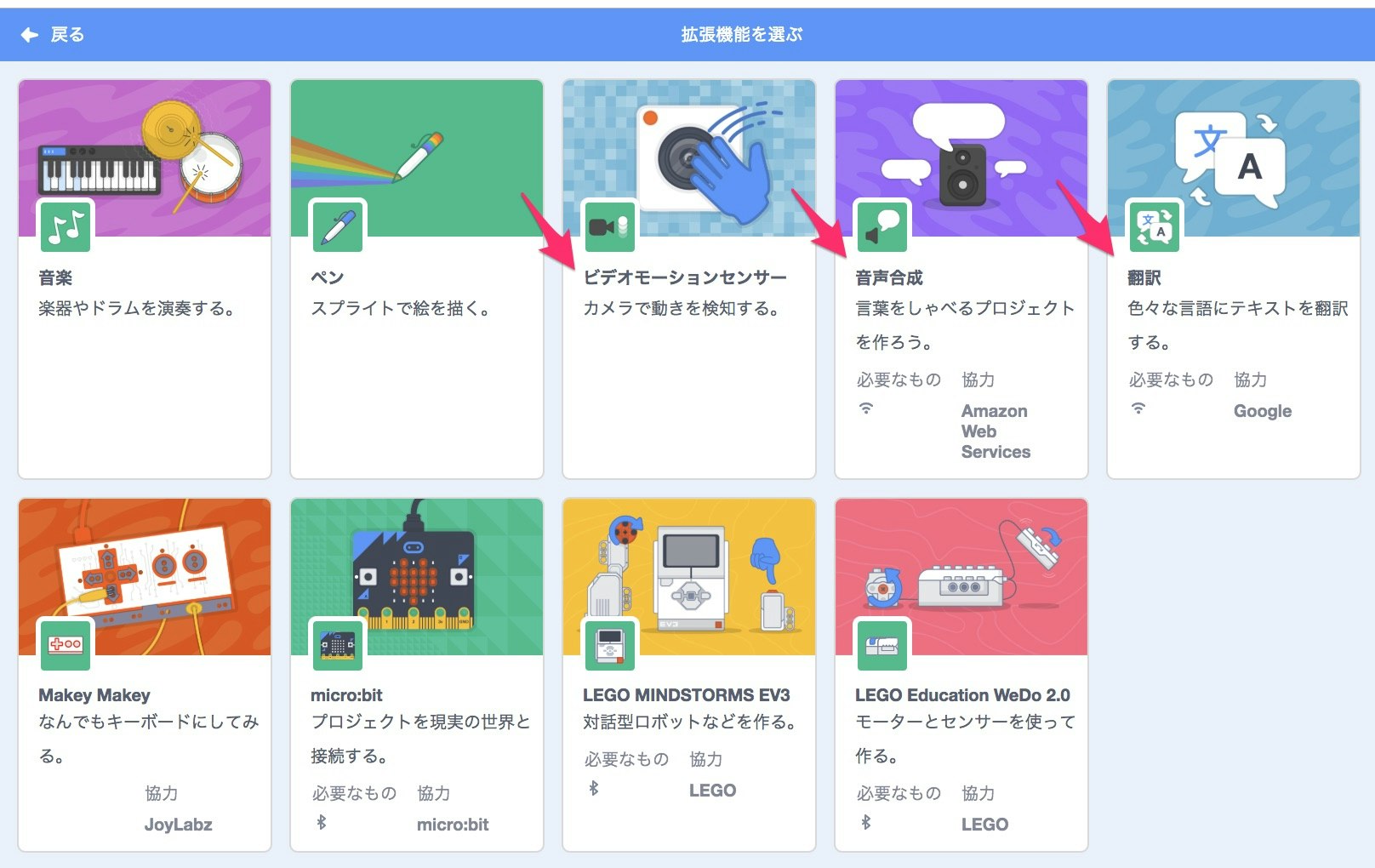Click the game controller badge on Makey Makey
Viewport: 1375px width, 868px height.
(66, 644)
